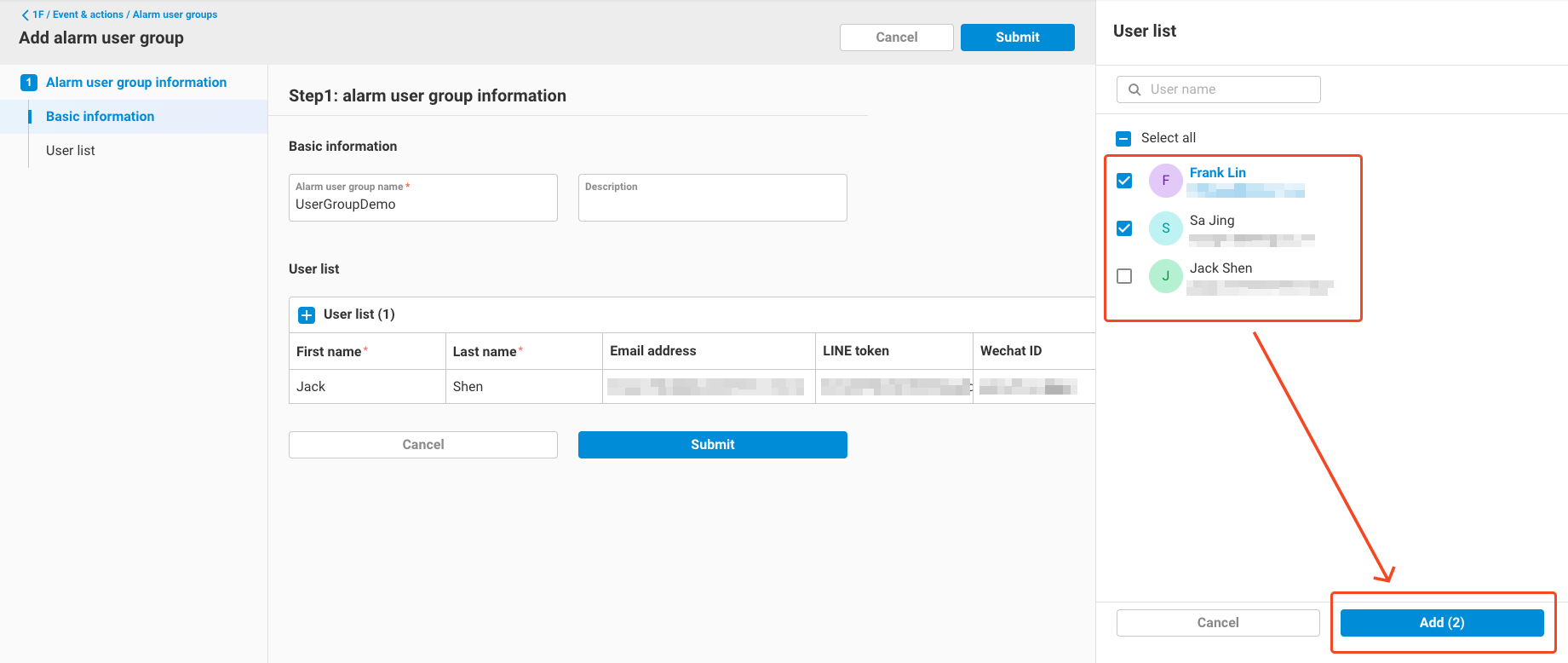Select Alarm user group information step
Viewport: 1568px width, 663px height.
click(x=136, y=83)
